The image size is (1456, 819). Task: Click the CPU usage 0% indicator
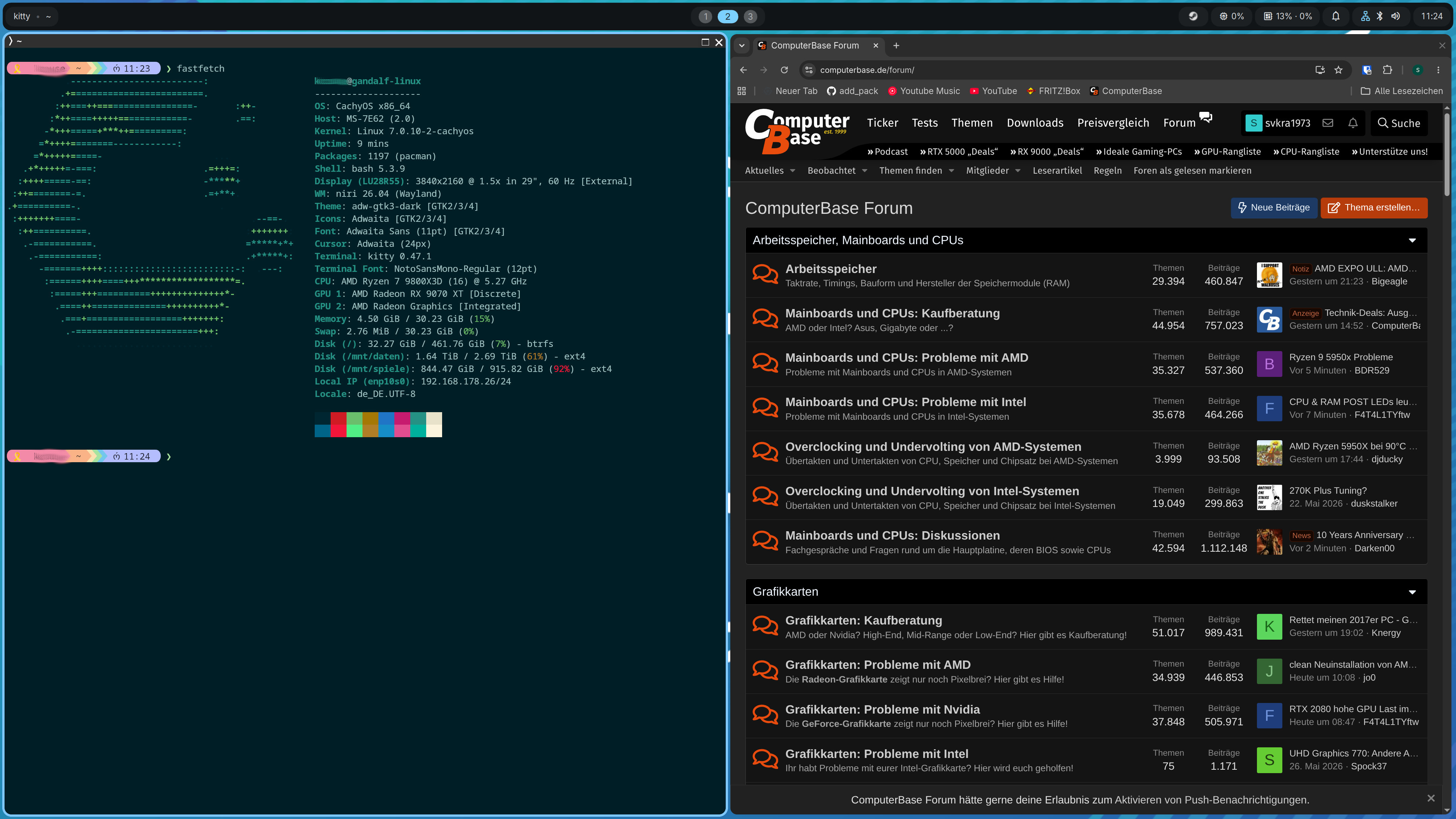click(1232, 16)
